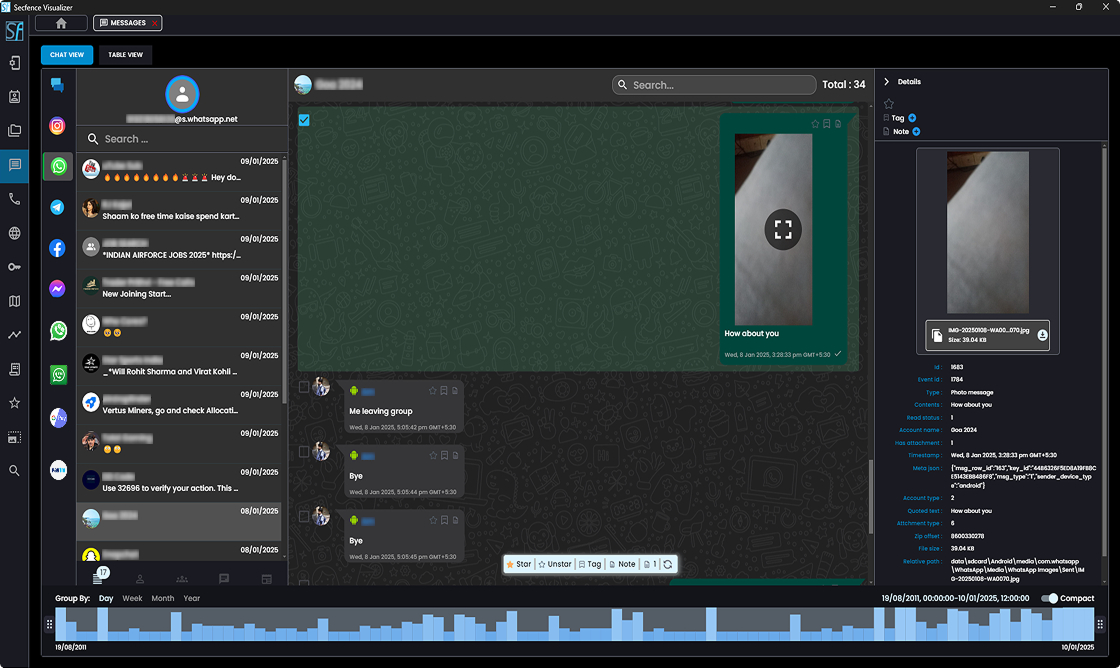Screen dimensions: 1120x668
Task: Open the web browsing globe icon
Action: coord(14,233)
